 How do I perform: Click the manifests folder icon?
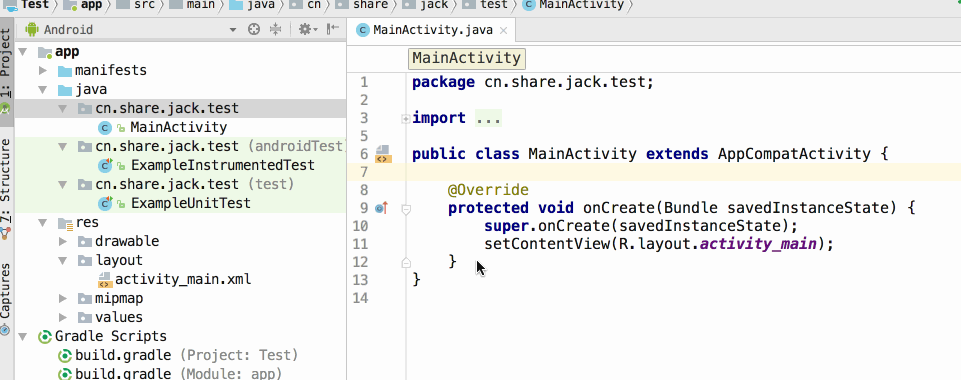point(65,71)
